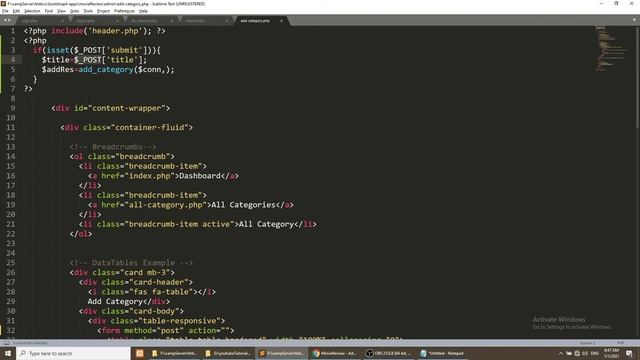Click the $title=$_POST['title'] line
Screen dimensions: 640x360
click(94, 60)
